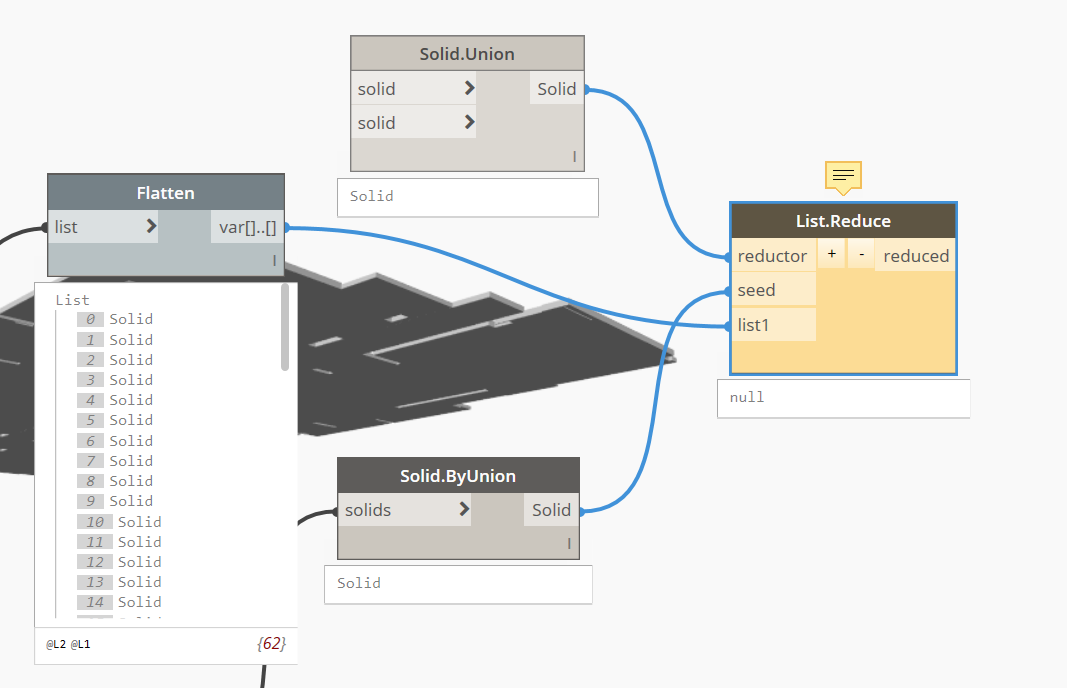Click lacing indicator on Solid.Union node
The width and height of the screenshot is (1067, 688).
coord(574,157)
